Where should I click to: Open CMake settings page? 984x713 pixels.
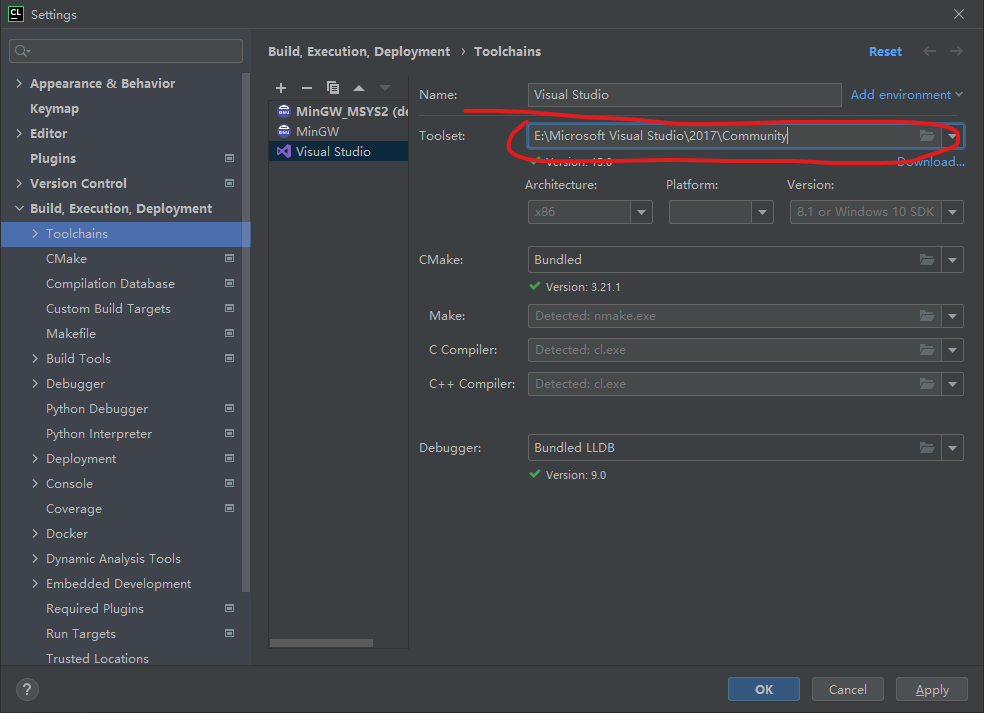[67, 259]
